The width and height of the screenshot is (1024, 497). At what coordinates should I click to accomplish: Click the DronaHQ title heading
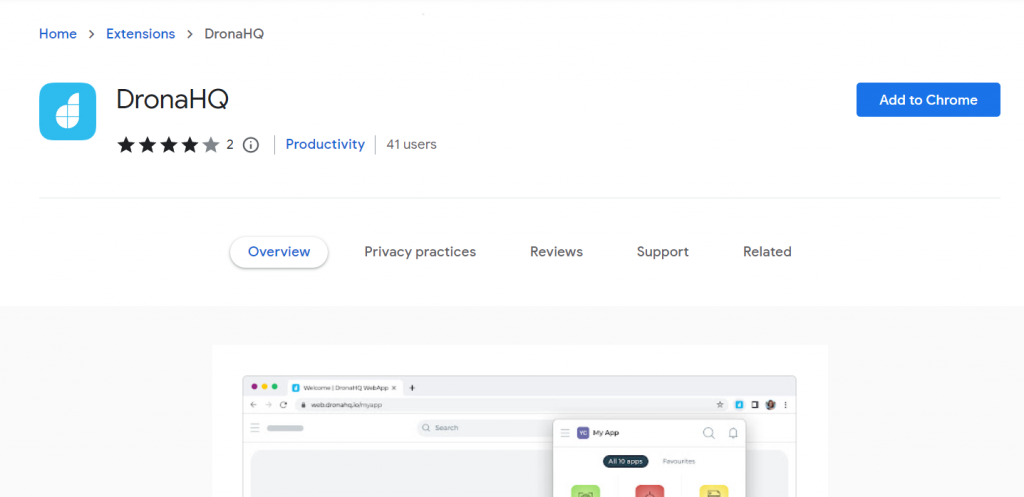(172, 99)
